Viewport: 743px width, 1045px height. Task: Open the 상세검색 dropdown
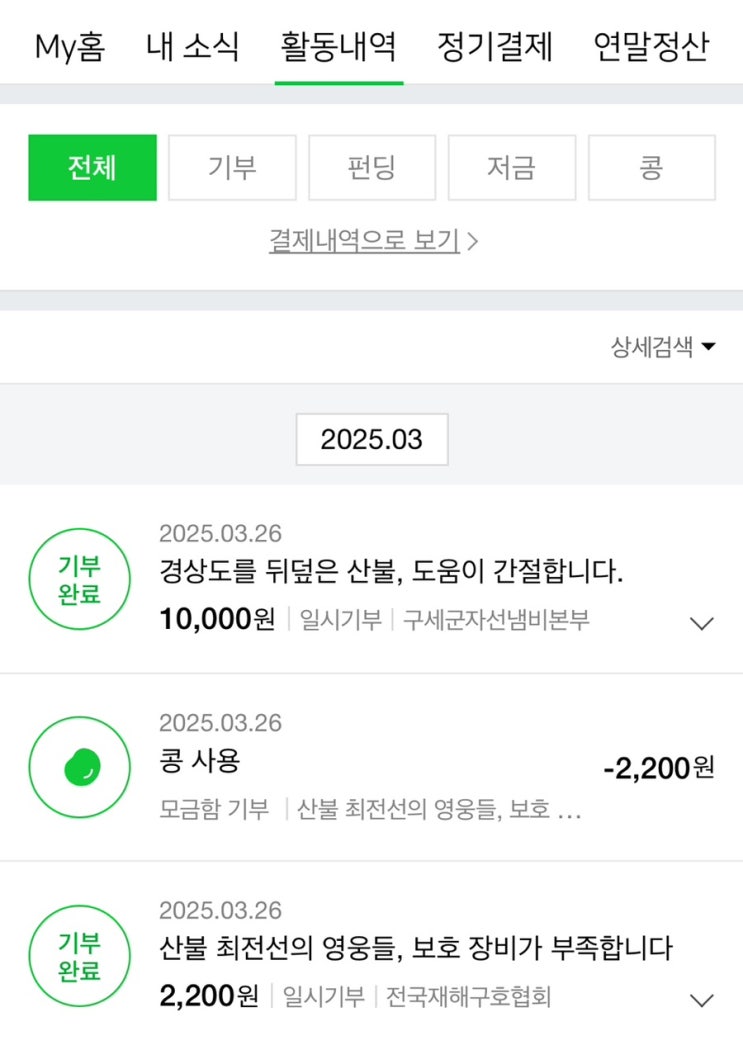663,347
